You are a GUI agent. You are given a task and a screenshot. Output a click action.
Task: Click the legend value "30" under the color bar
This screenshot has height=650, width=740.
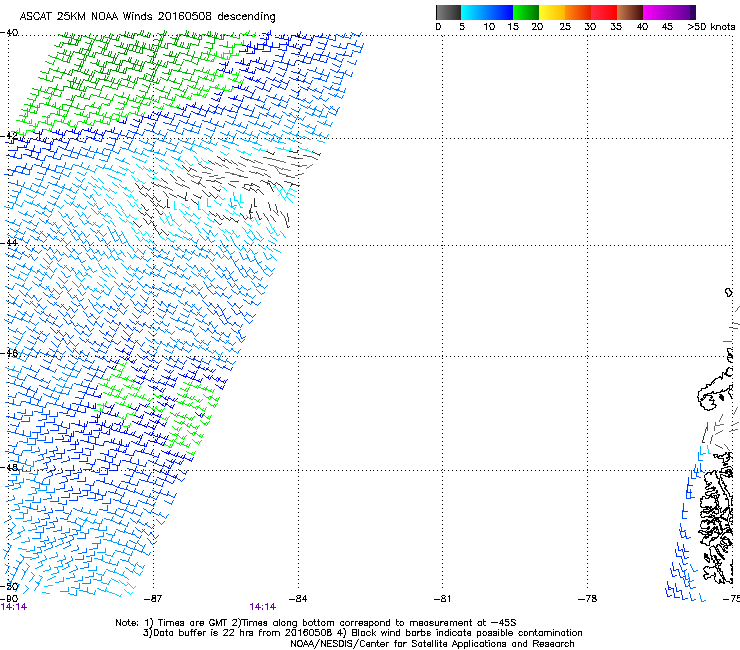point(590,27)
